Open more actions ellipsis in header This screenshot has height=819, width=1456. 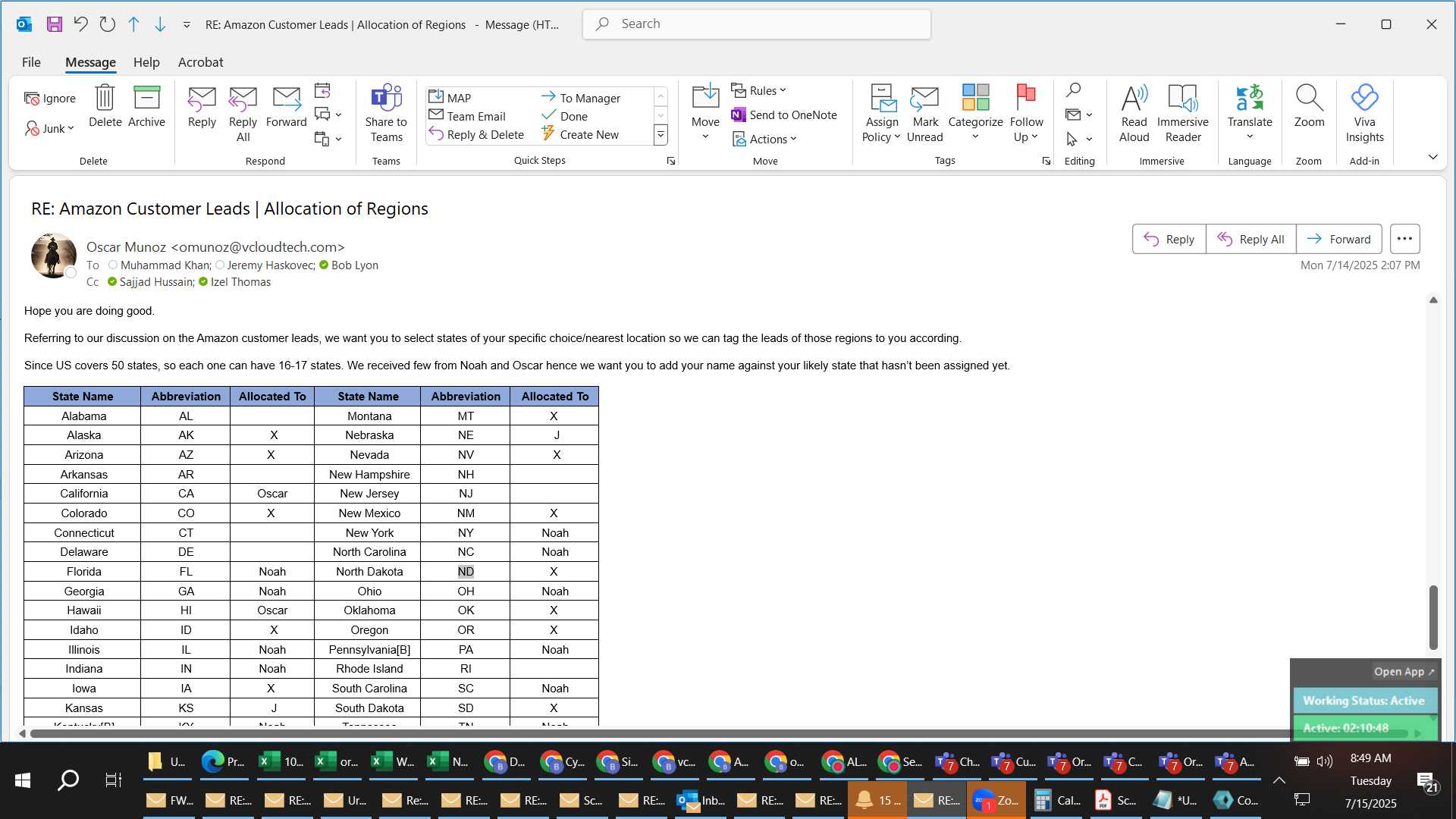pos(1404,239)
